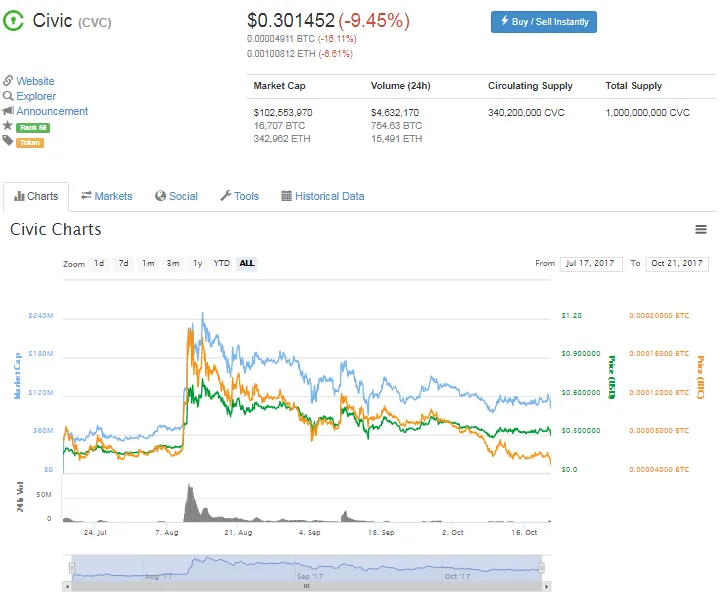
Task: Click the tag icon next to Token badge
Action: click(8, 141)
